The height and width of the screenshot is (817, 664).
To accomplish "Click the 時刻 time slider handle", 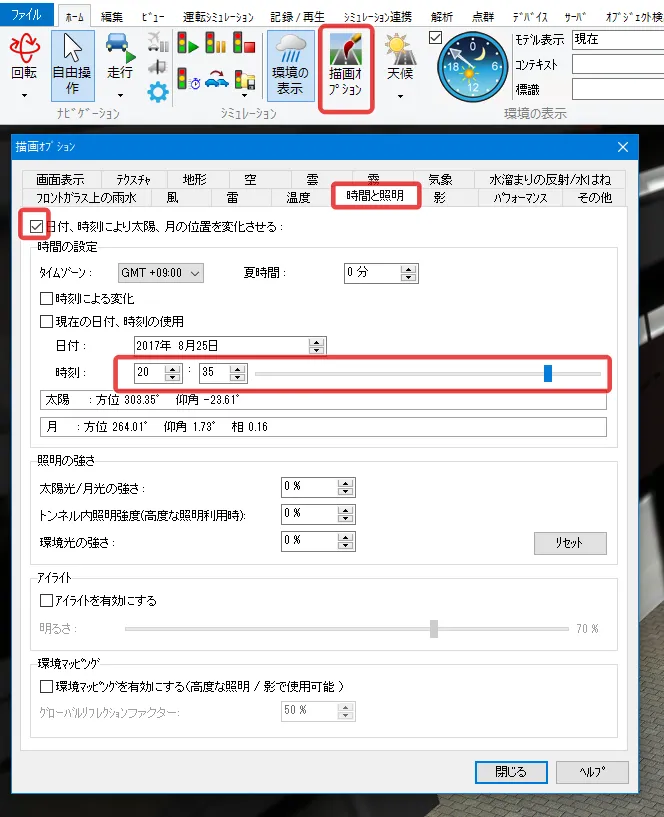I will pos(548,373).
